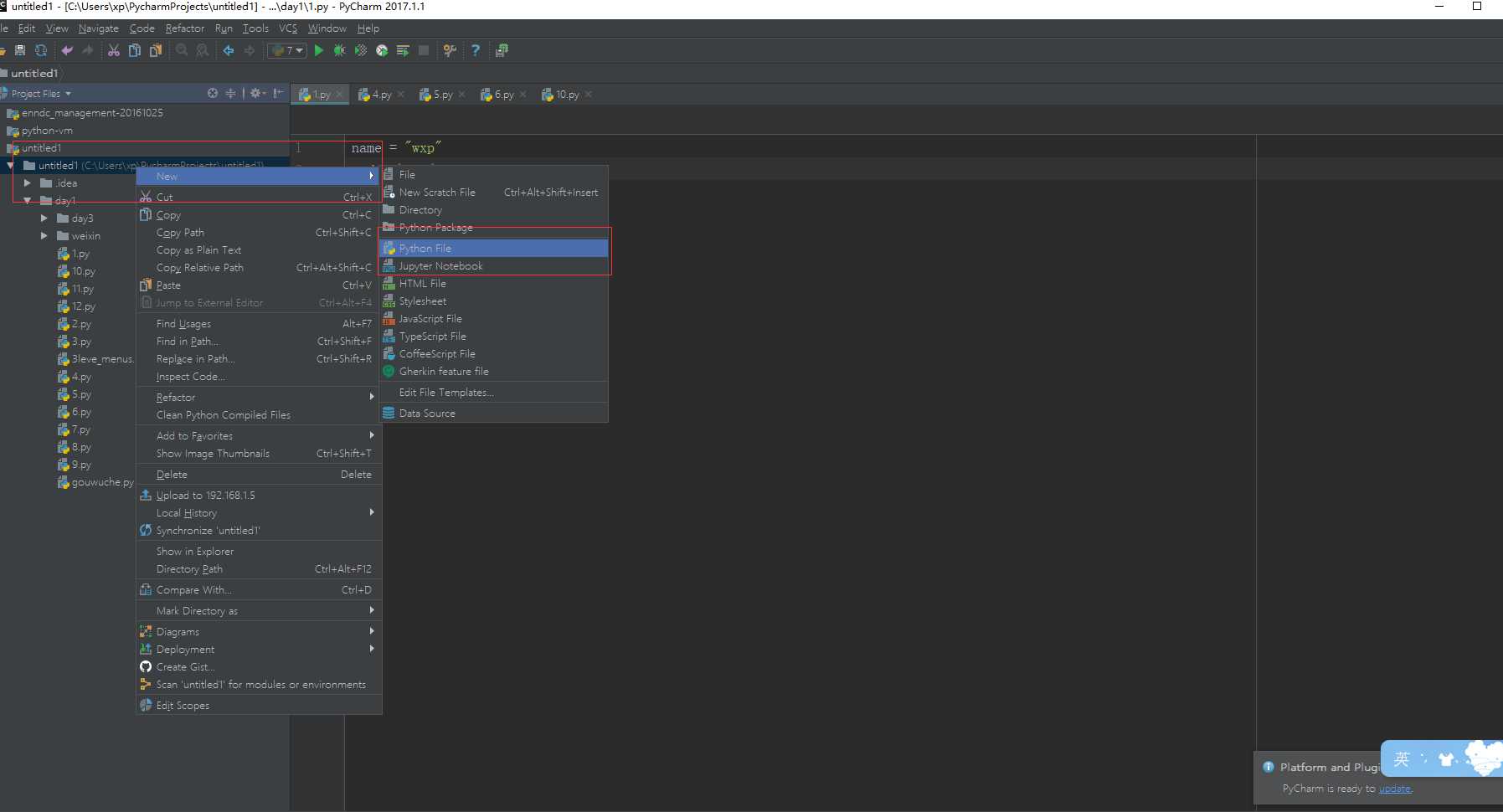Click Hide project panel icon
The image size is (1503, 812).
[x=279, y=93]
